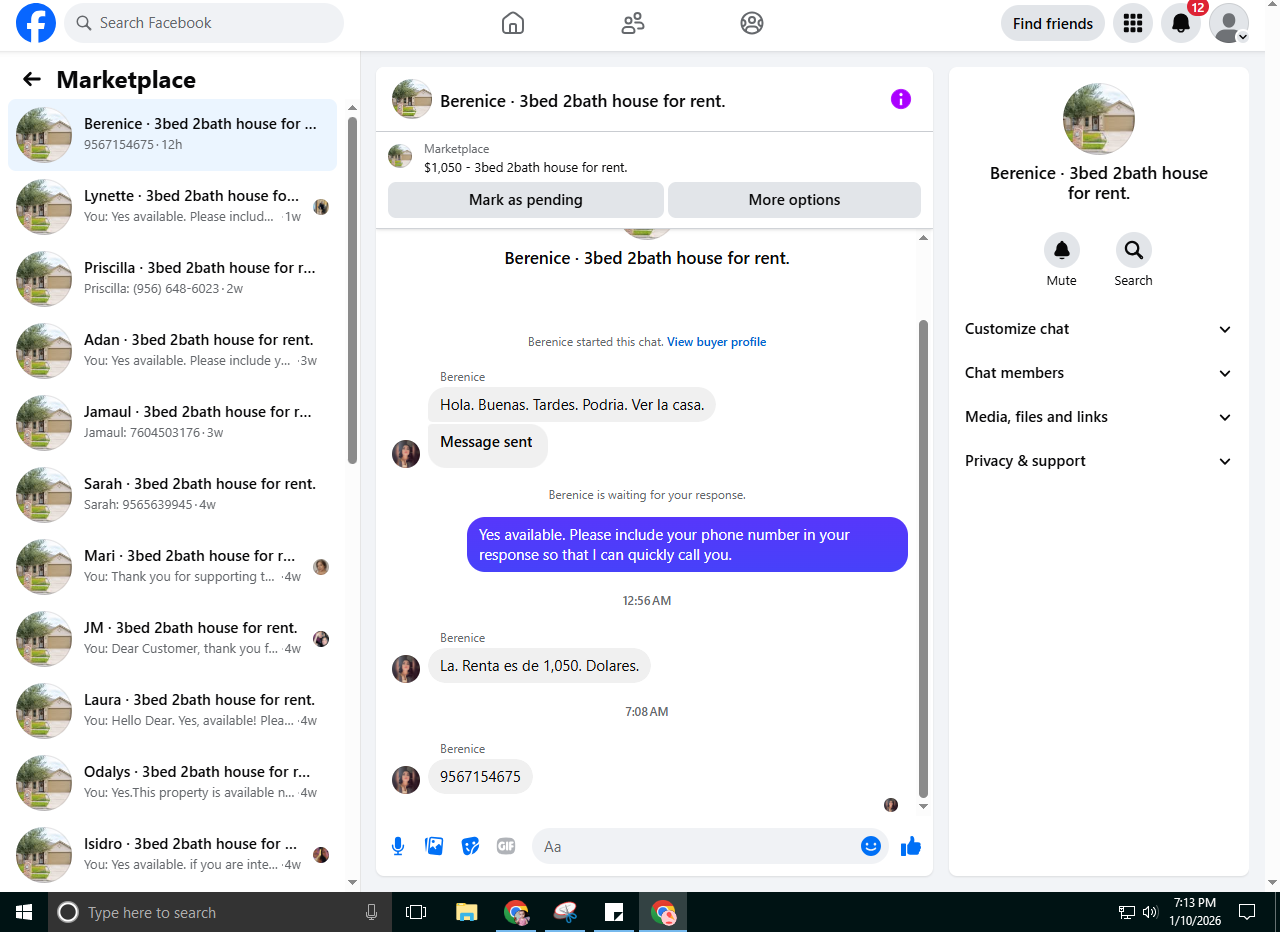Click message 9567154675 from Berenice

[480, 777]
